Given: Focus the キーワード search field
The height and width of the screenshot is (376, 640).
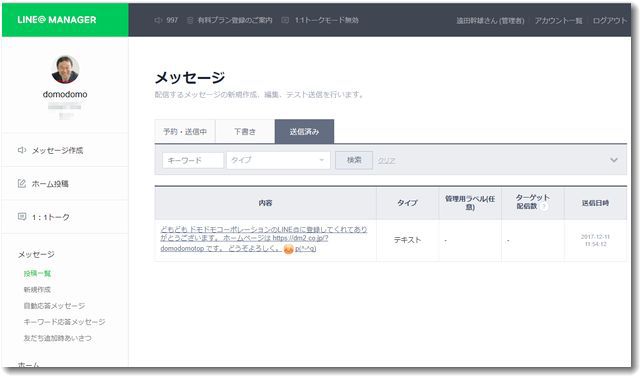Looking at the screenshot, I should [x=193, y=160].
